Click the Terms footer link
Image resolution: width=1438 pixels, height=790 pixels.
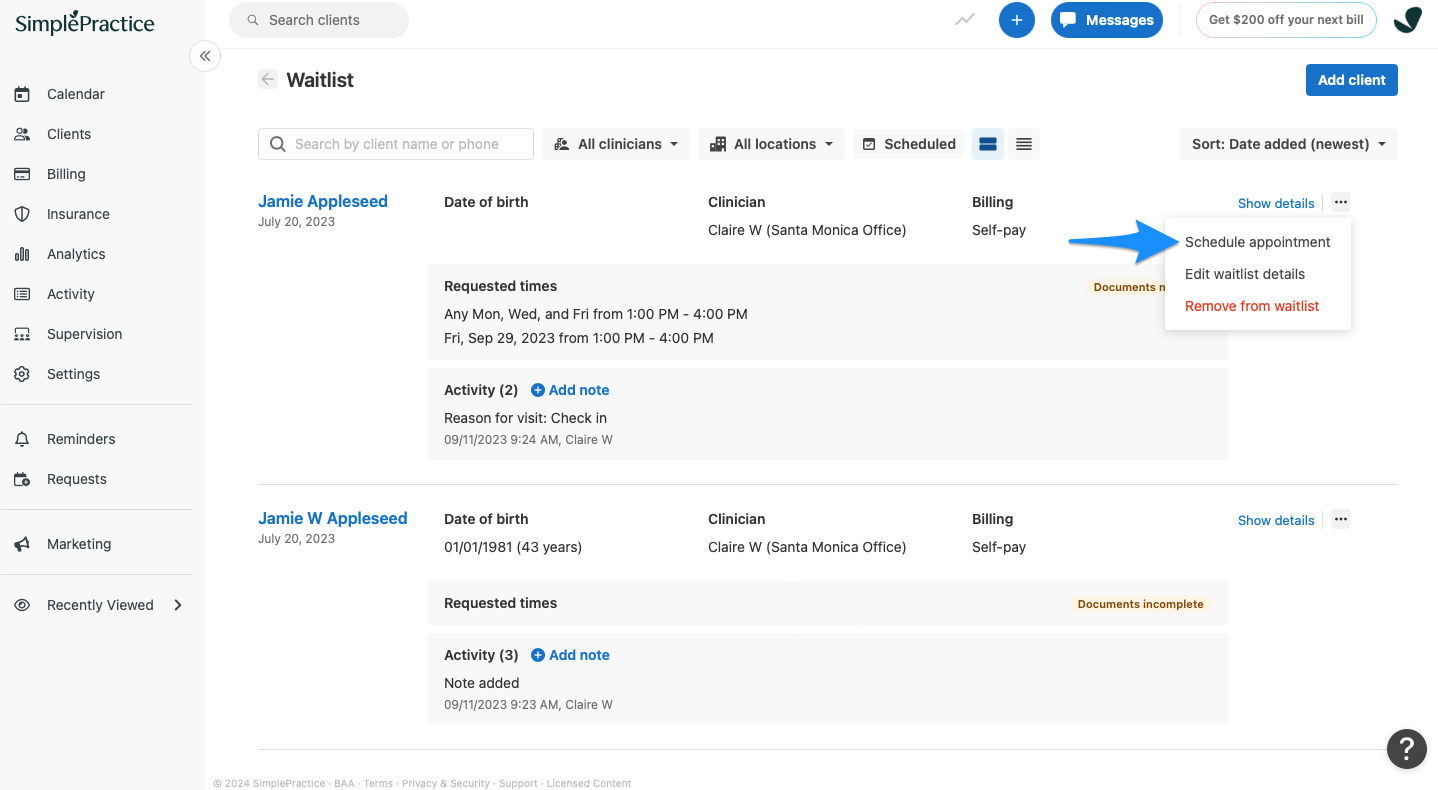click(378, 783)
